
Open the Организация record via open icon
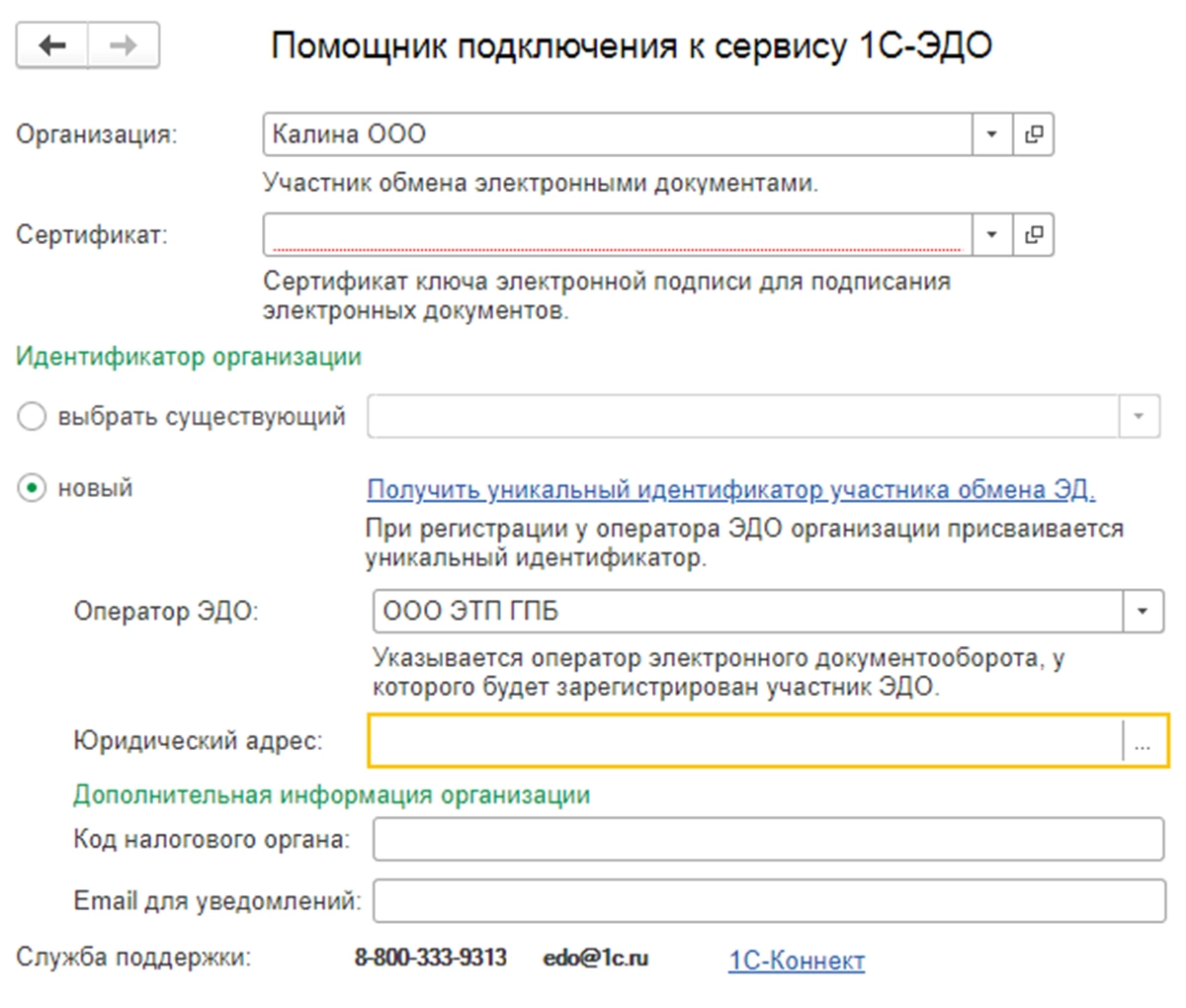[1034, 134]
